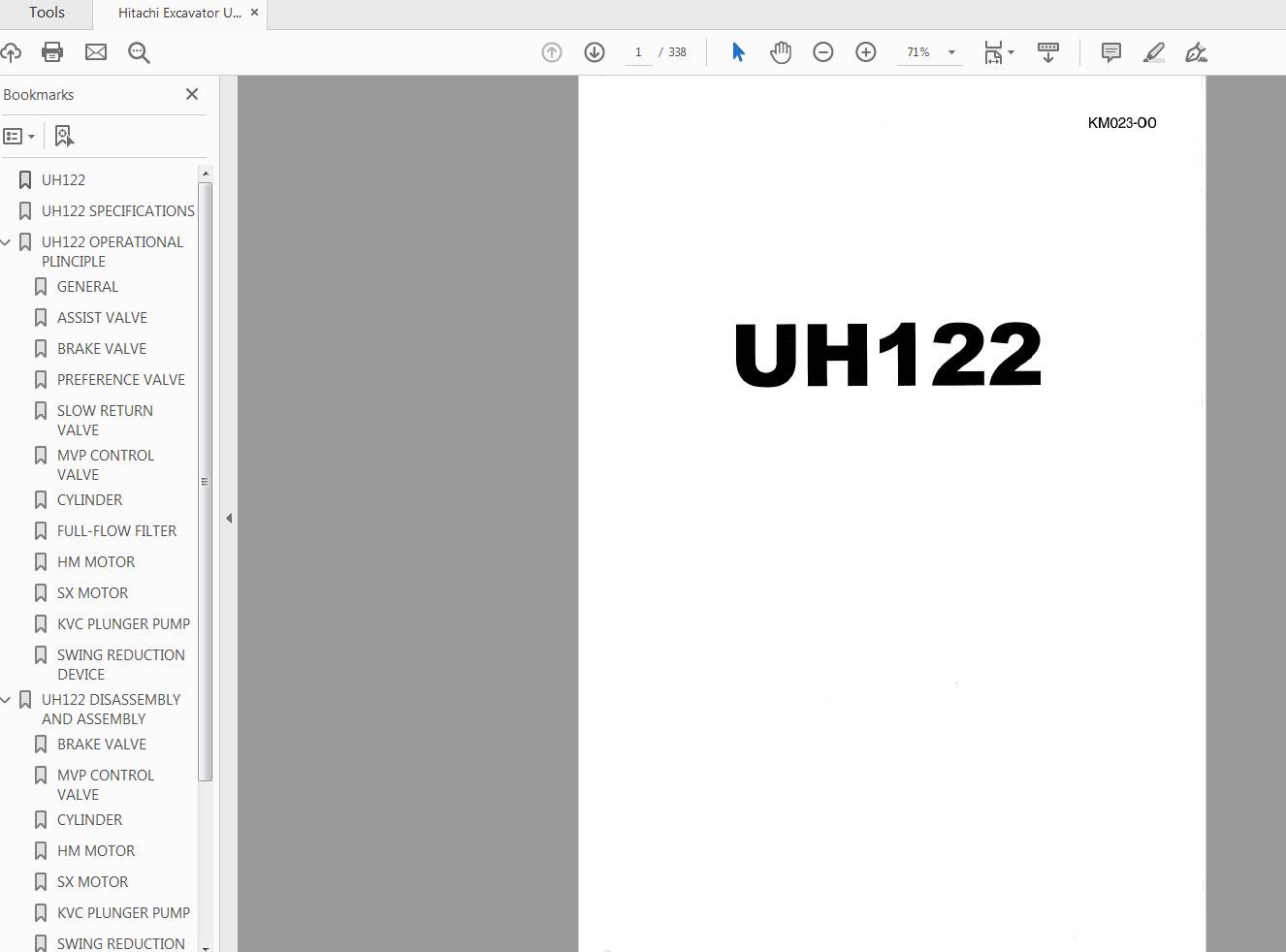Click the upload to cloud icon
The width and height of the screenshot is (1286, 952).
pos(11,52)
